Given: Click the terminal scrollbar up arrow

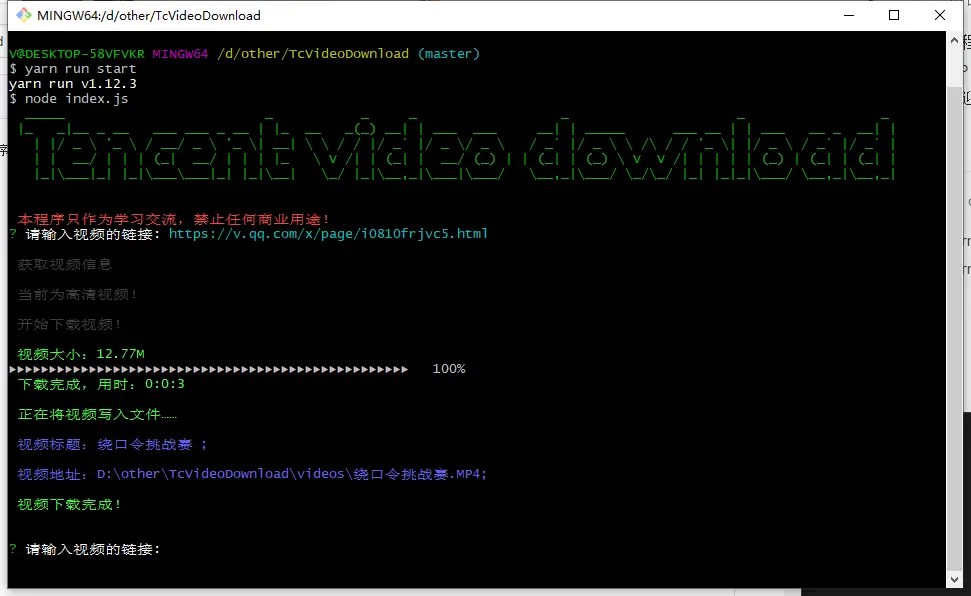Looking at the screenshot, I should [954, 40].
